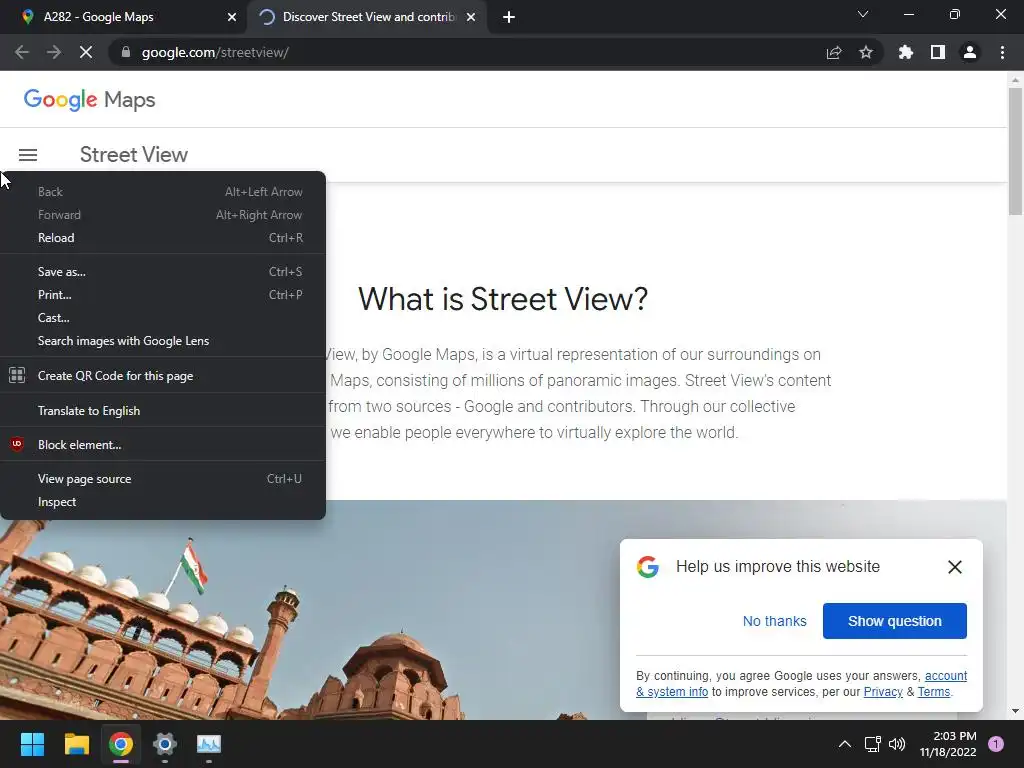1024x768 pixels.
Task: Choose Search images with Google Lens
Action: [163, 341]
